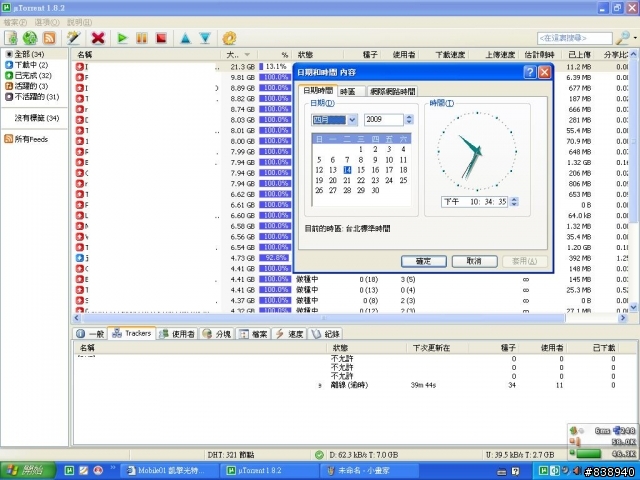This screenshot has height=480, width=640.
Task: Click the 確定 button in dialog
Action: (424, 261)
